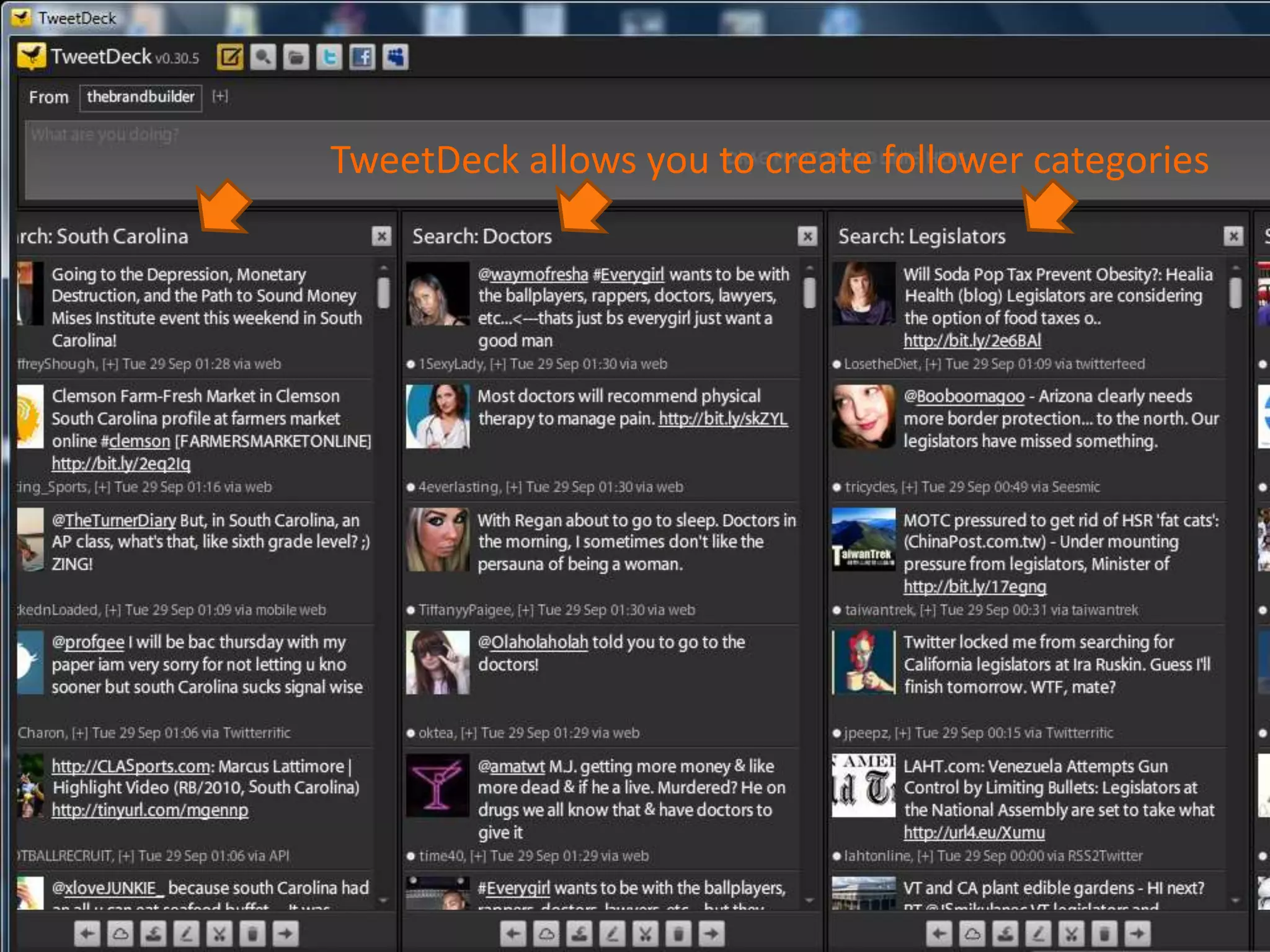Image resolution: width=1270 pixels, height=952 pixels.
Task: Close the Search: Legislators column
Action: pyautogui.click(x=1233, y=236)
